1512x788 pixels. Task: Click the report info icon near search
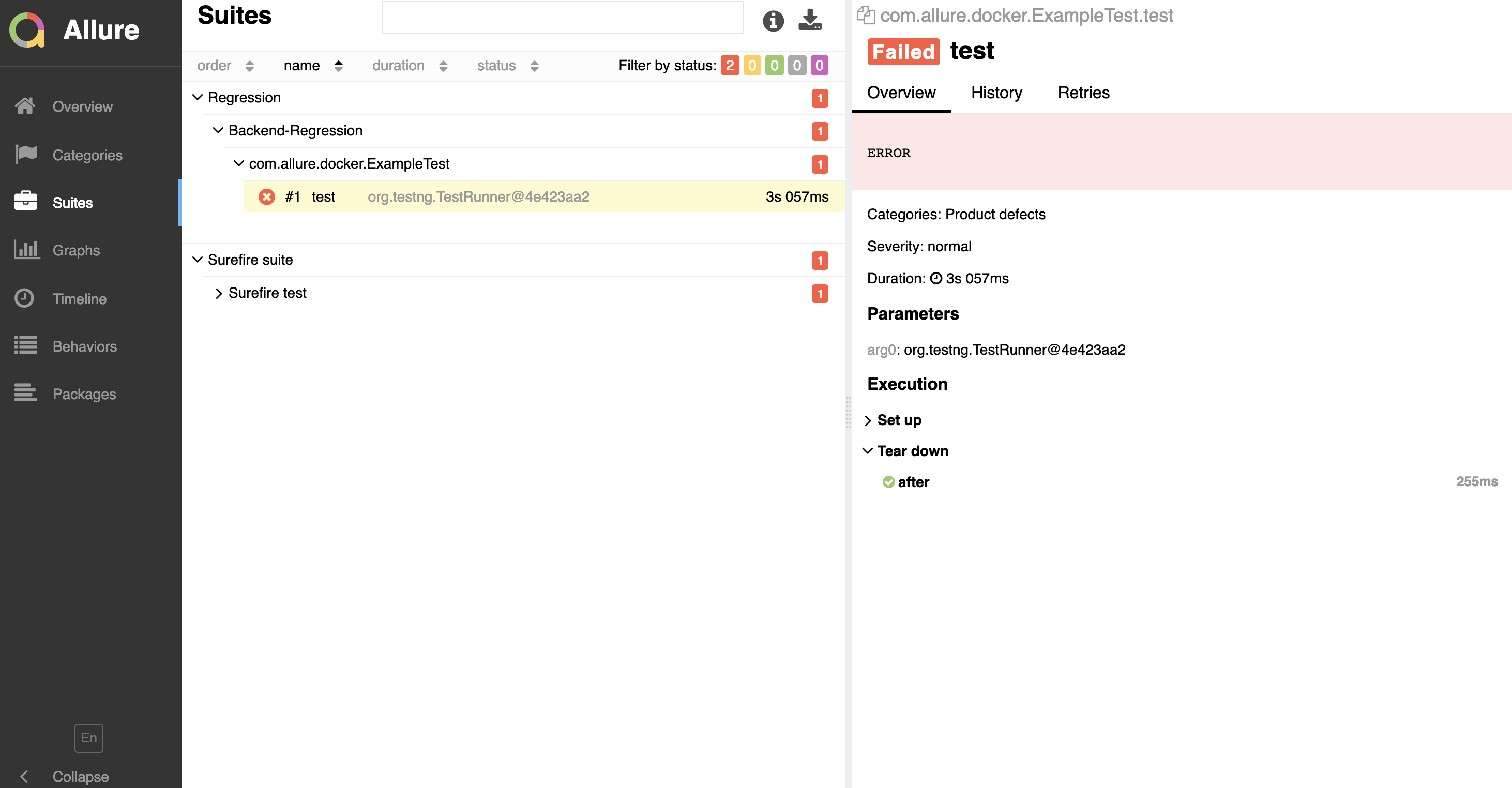(773, 21)
